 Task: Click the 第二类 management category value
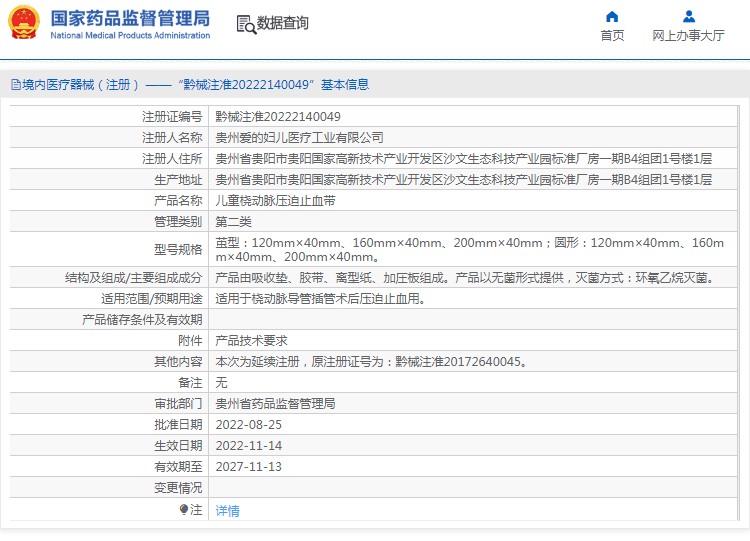(x=233, y=222)
